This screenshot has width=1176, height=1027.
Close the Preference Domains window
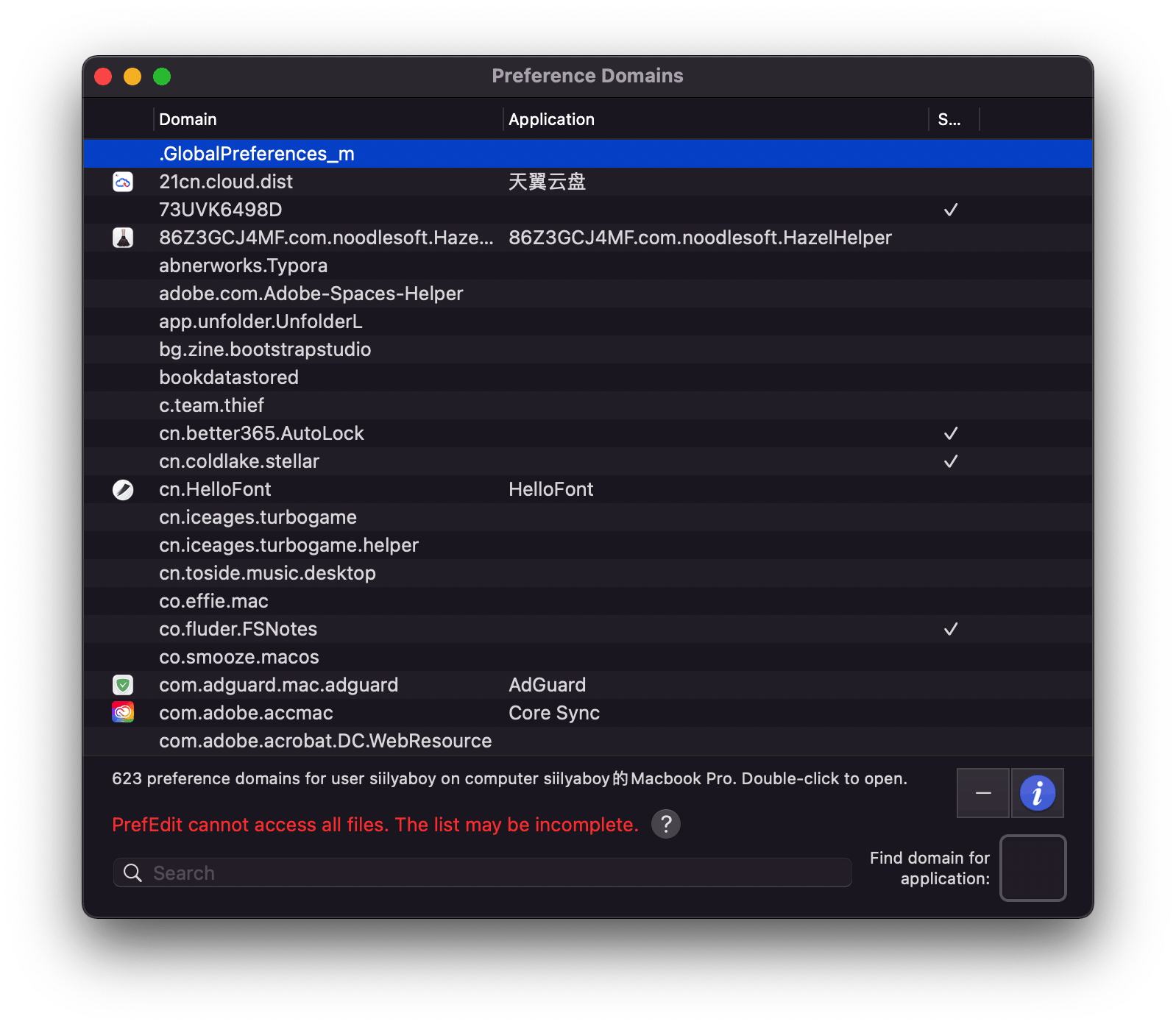103,77
